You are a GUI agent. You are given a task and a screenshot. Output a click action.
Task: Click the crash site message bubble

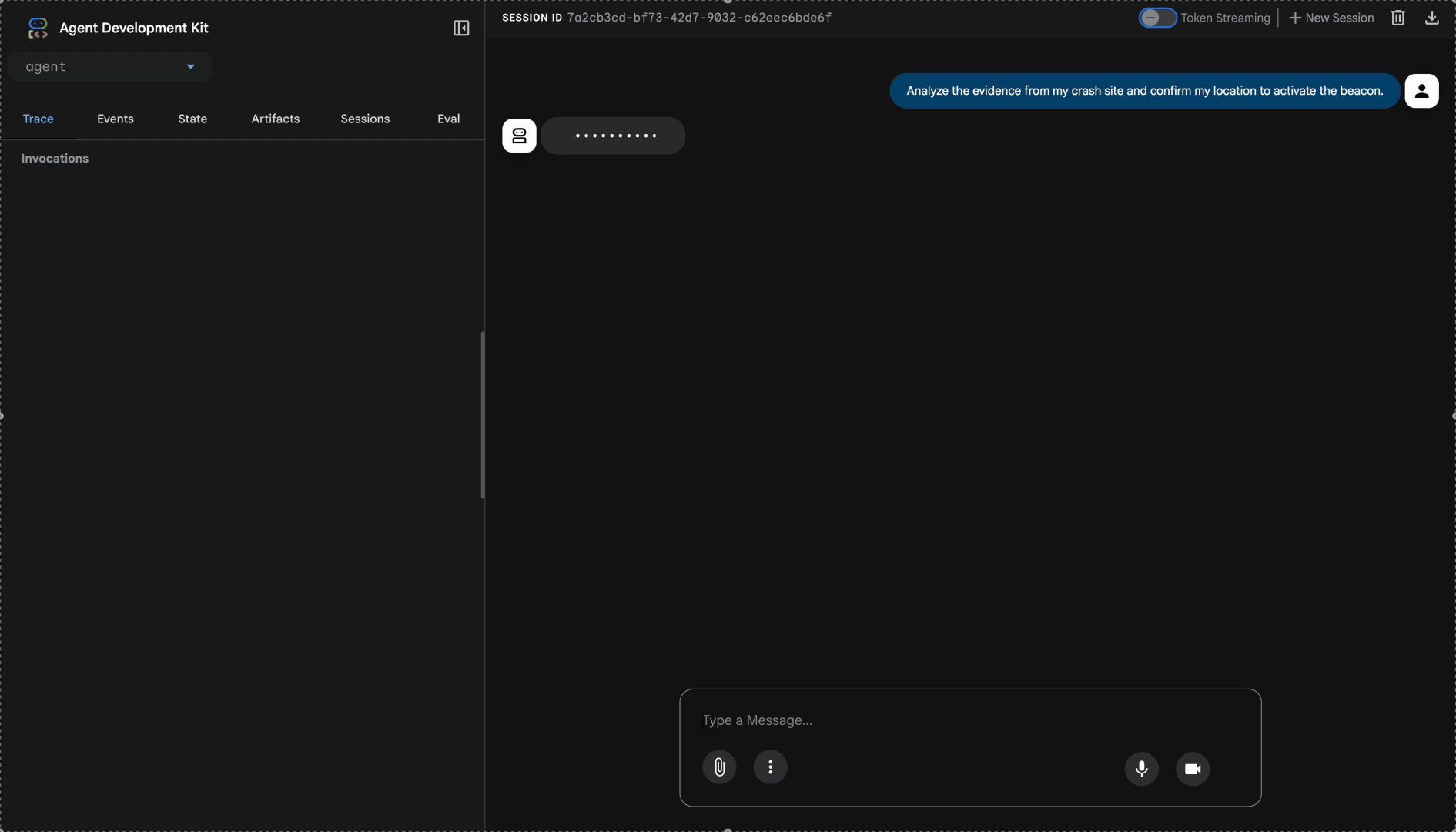pyautogui.click(x=1143, y=91)
